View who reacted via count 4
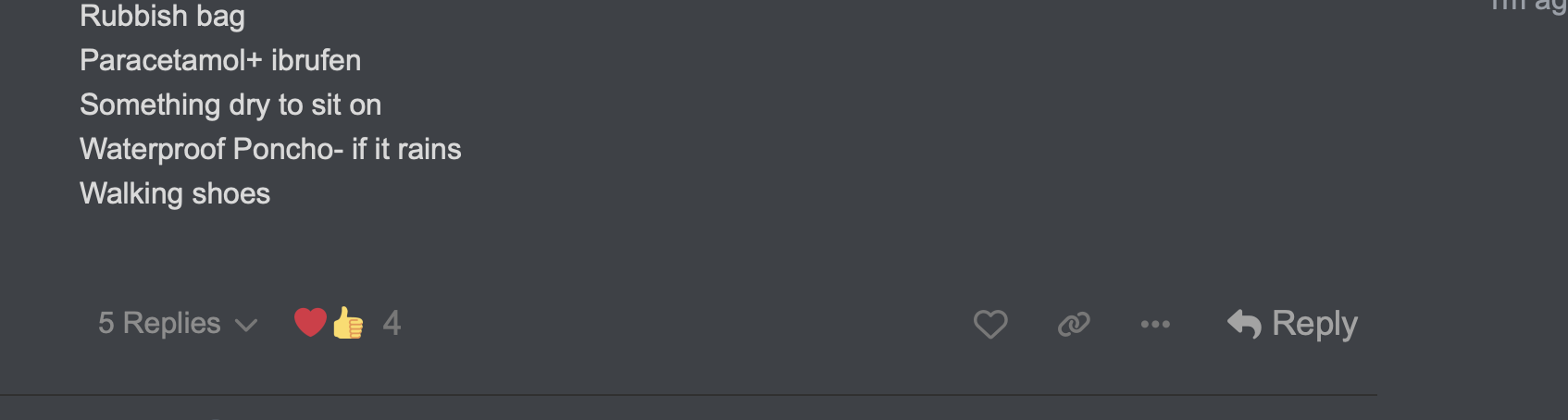 point(392,323)
